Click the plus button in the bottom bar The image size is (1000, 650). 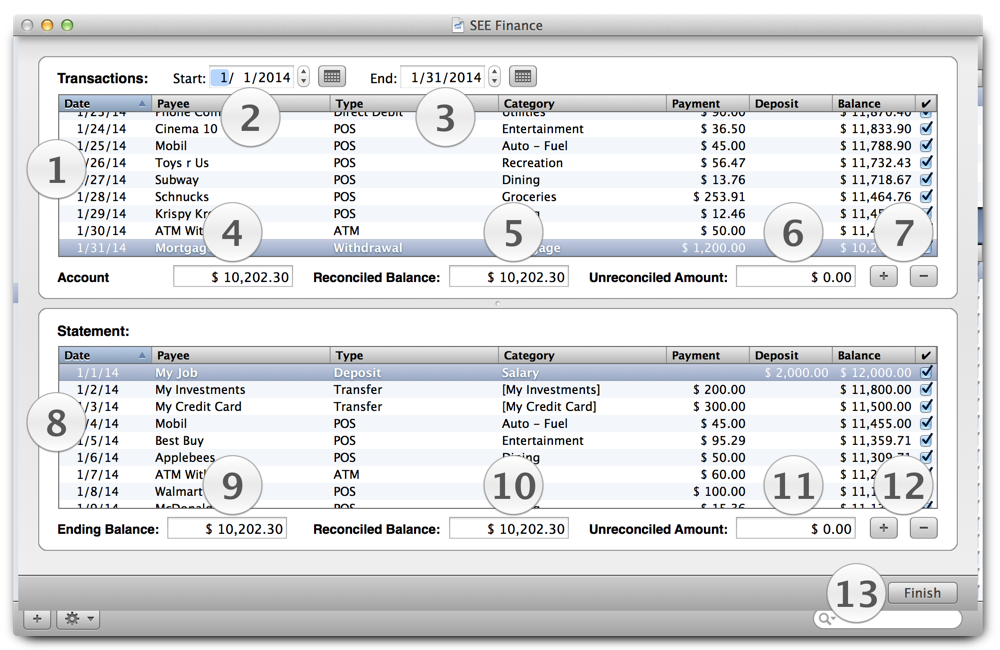[37, 618]
